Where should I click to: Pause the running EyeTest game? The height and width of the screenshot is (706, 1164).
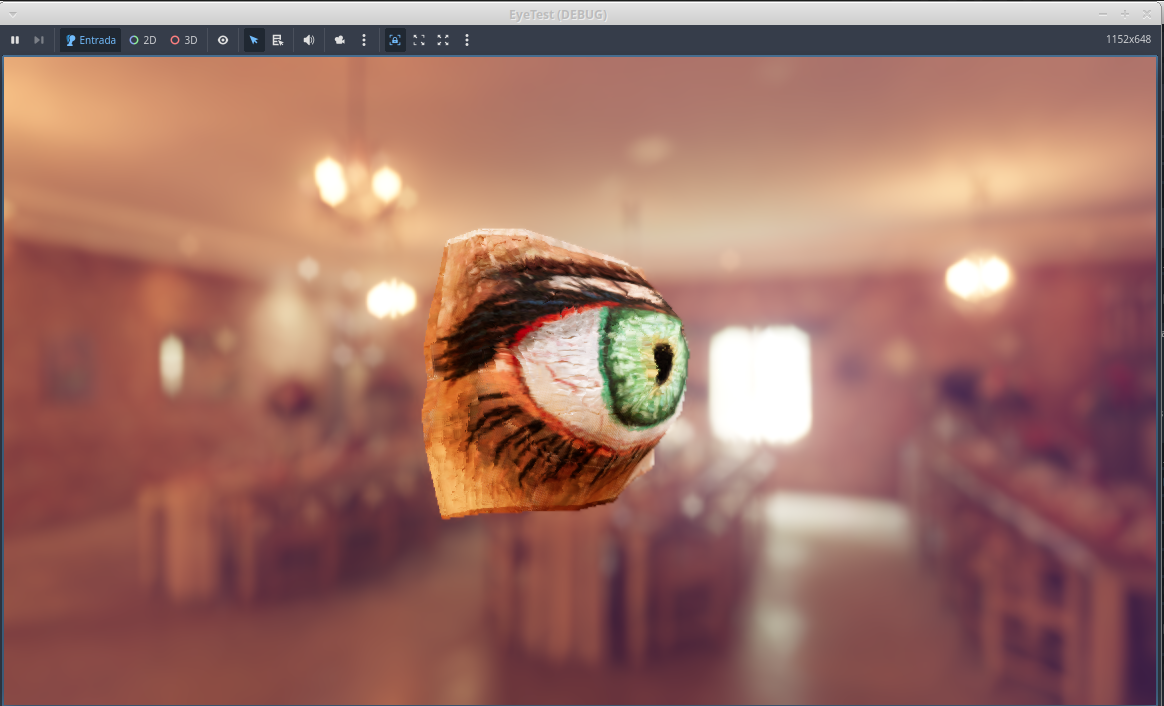pyautogui.click(x=15, y=40)
